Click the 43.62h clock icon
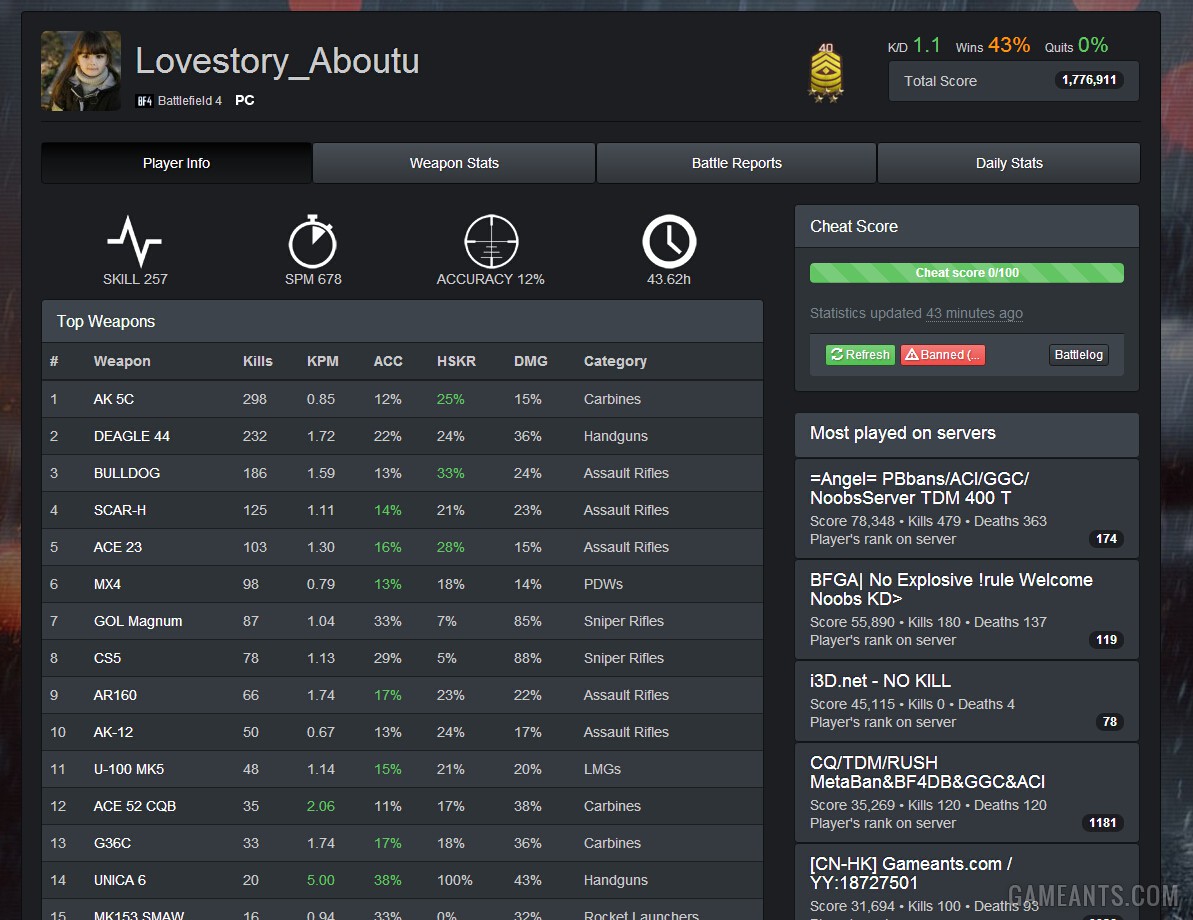 coord(670,241)
